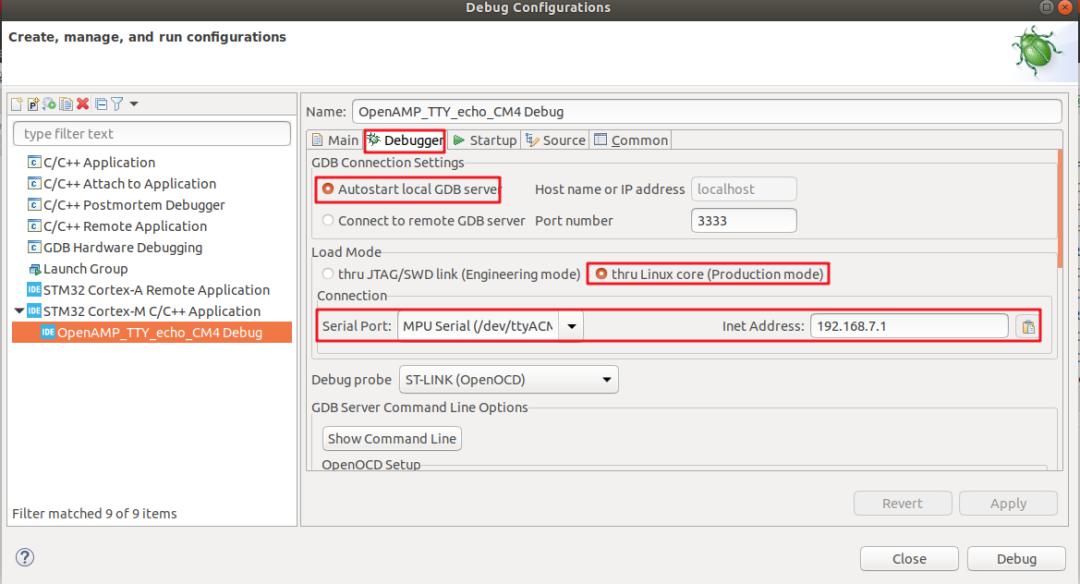Open the filter options dropdown arrow
This screenshot has height=584, width=1080.
tap(134, 104)
